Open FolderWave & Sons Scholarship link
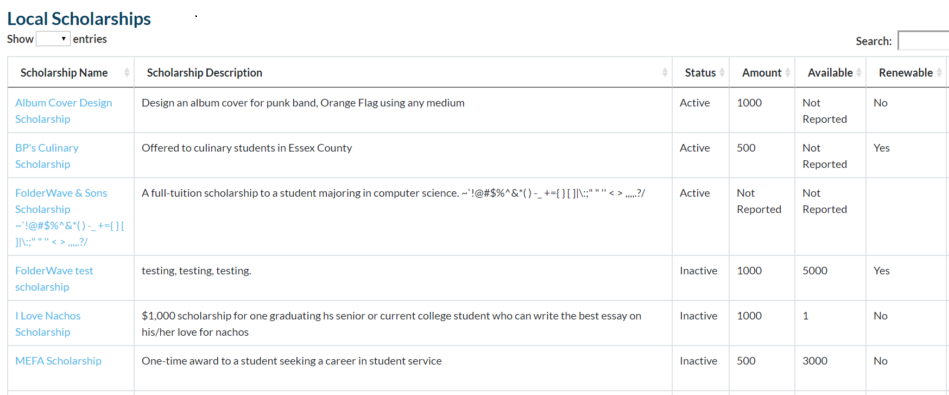This screenshot has width=949, height=395. [69, 217]
